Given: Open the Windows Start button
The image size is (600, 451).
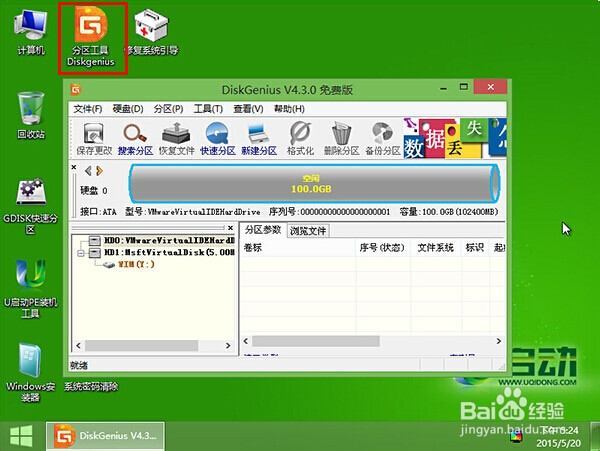Looking at the screenshot, I should (21, 436).
